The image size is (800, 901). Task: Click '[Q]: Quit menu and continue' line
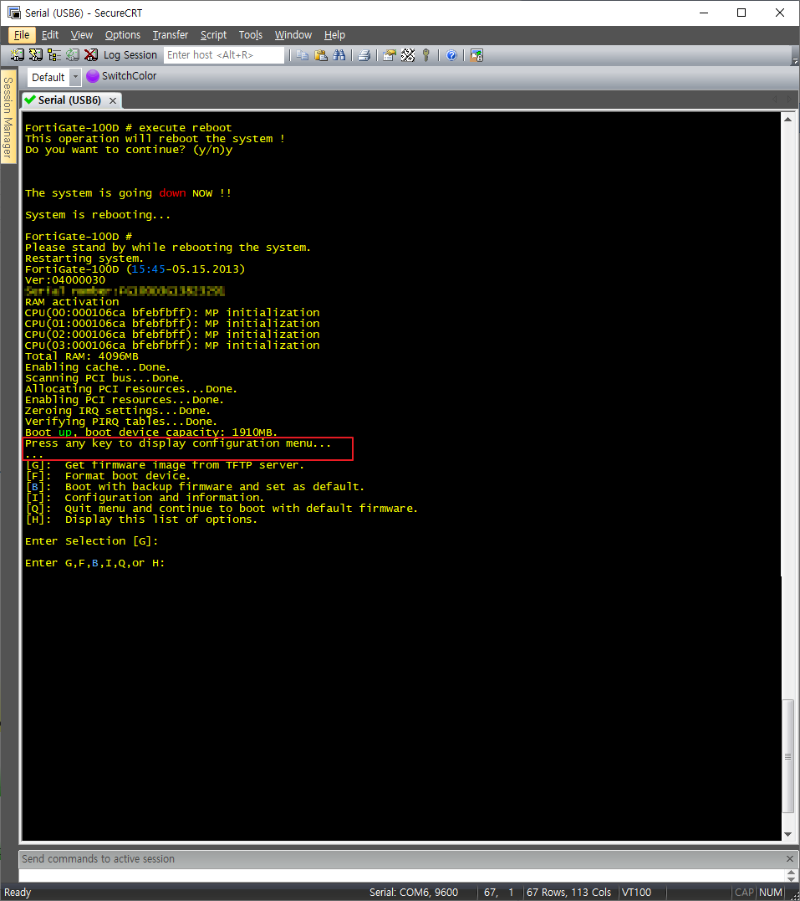[x=221, y=509]
